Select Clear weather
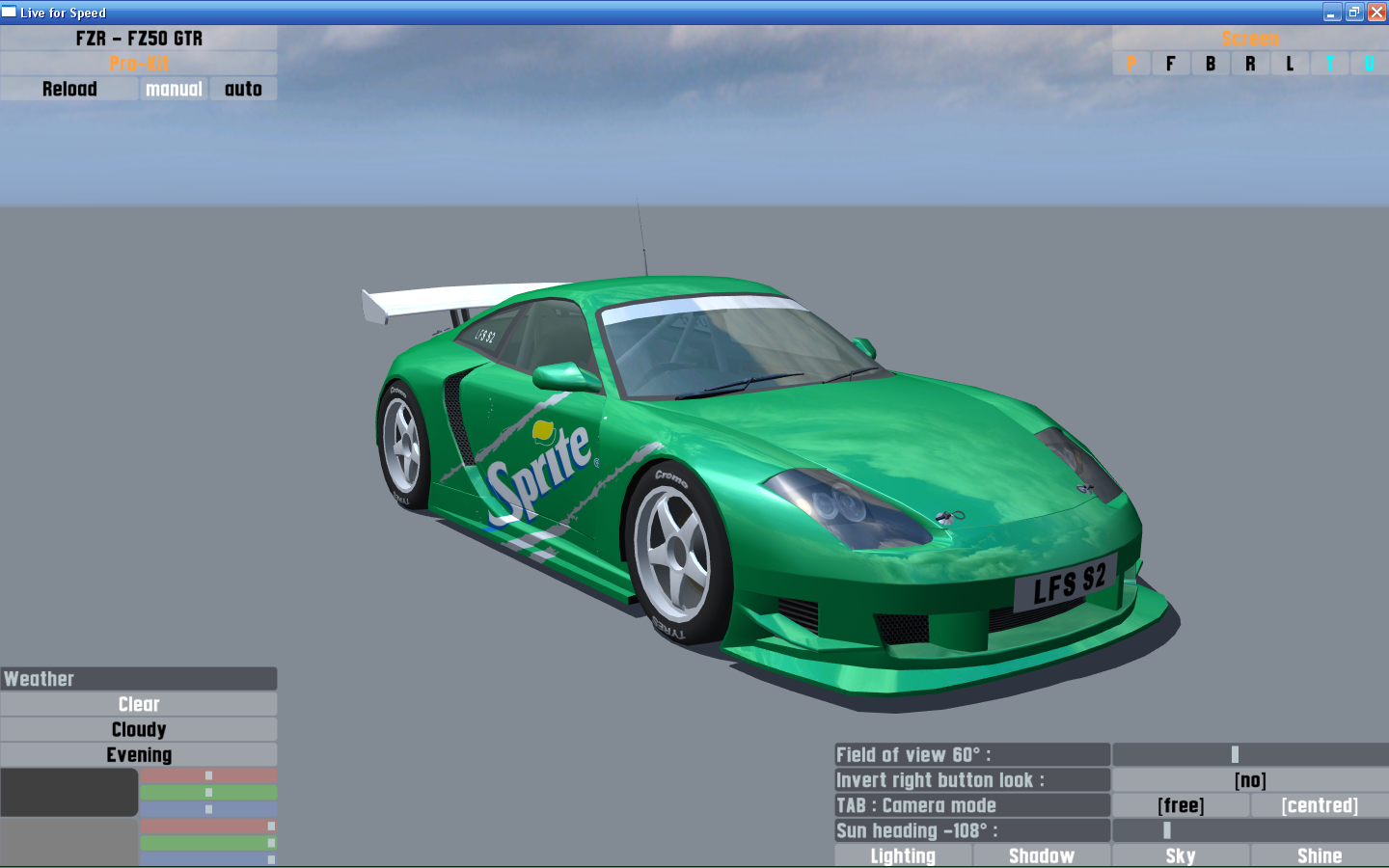 (x=139, y=704)
